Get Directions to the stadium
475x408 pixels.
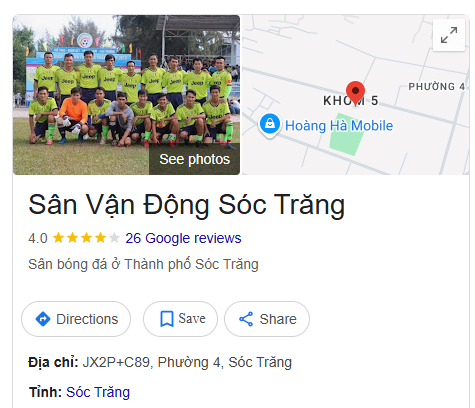76,319
